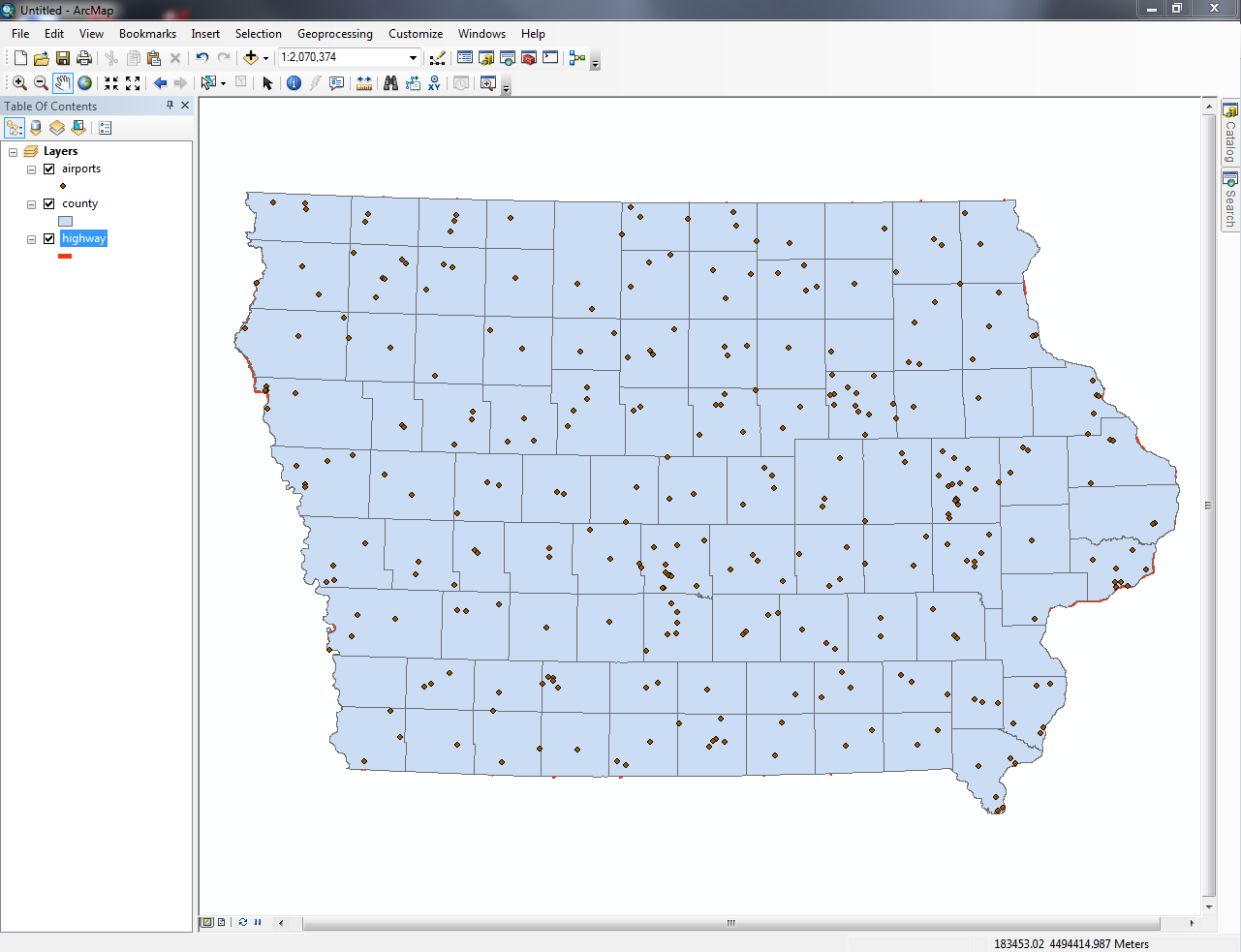
Task: Click the Editor Toolbar icon
Action: [x=437, y=57]
